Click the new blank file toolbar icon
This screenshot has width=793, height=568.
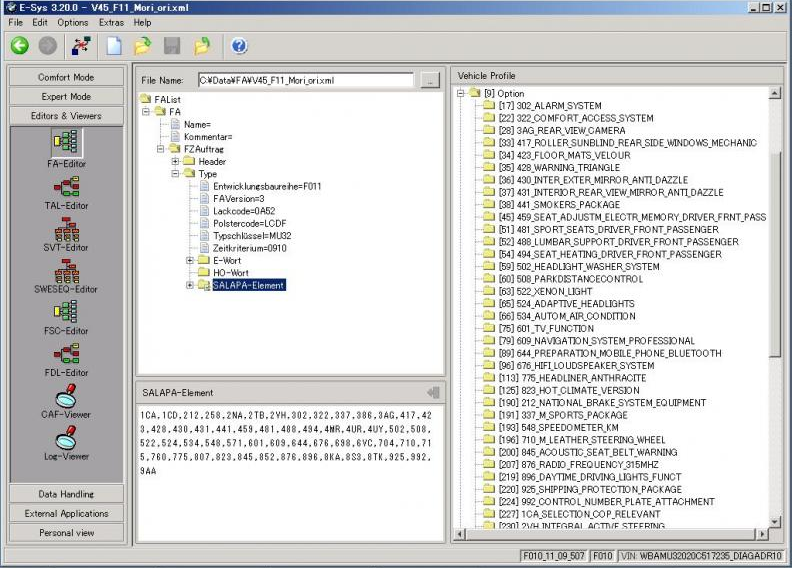(114, 46)
